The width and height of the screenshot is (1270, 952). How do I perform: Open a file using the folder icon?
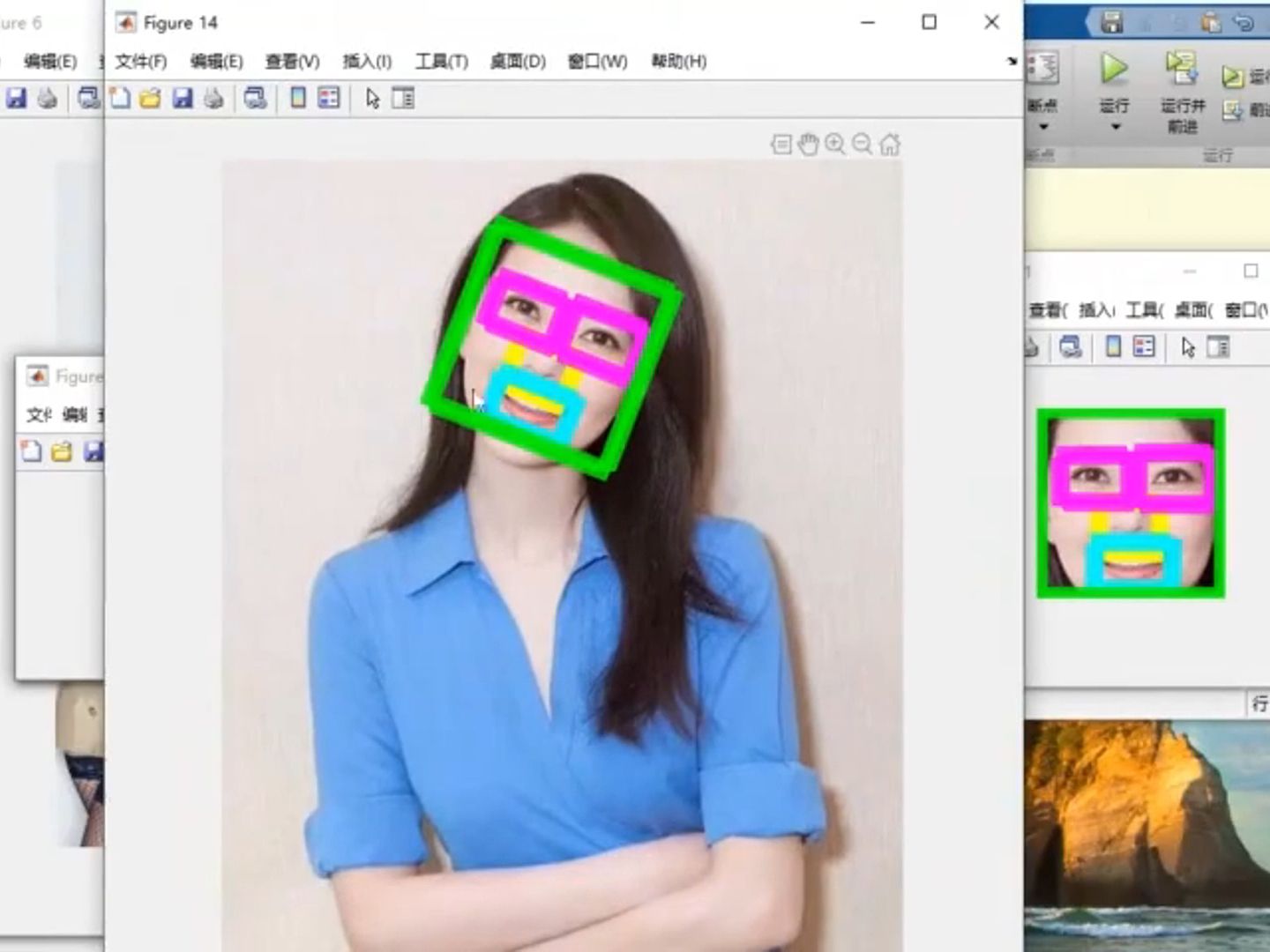[x=152, y=98]
